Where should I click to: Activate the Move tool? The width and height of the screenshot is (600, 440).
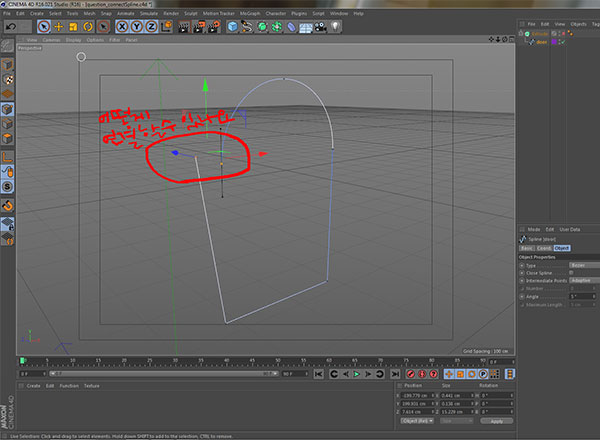coord(59,26)
